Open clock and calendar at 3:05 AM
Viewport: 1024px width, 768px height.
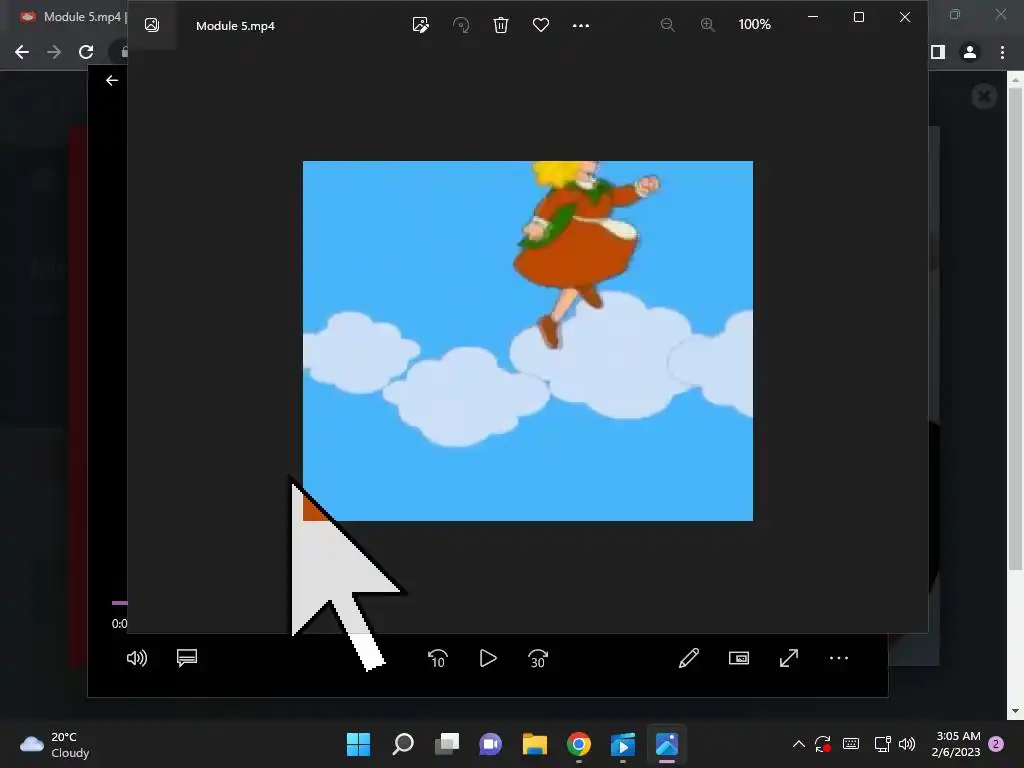point(956,744)
